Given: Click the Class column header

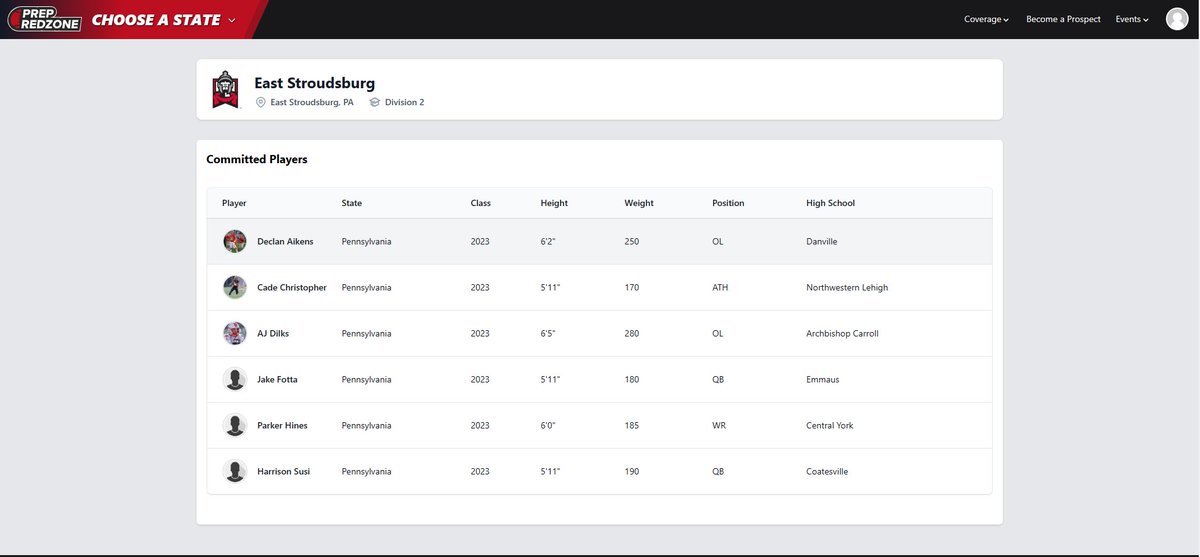Looking at the screenshot, I should (481, 203).
